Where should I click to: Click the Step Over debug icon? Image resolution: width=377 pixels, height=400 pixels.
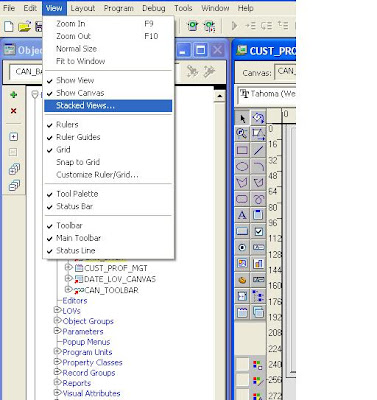(x=266, y=26)
